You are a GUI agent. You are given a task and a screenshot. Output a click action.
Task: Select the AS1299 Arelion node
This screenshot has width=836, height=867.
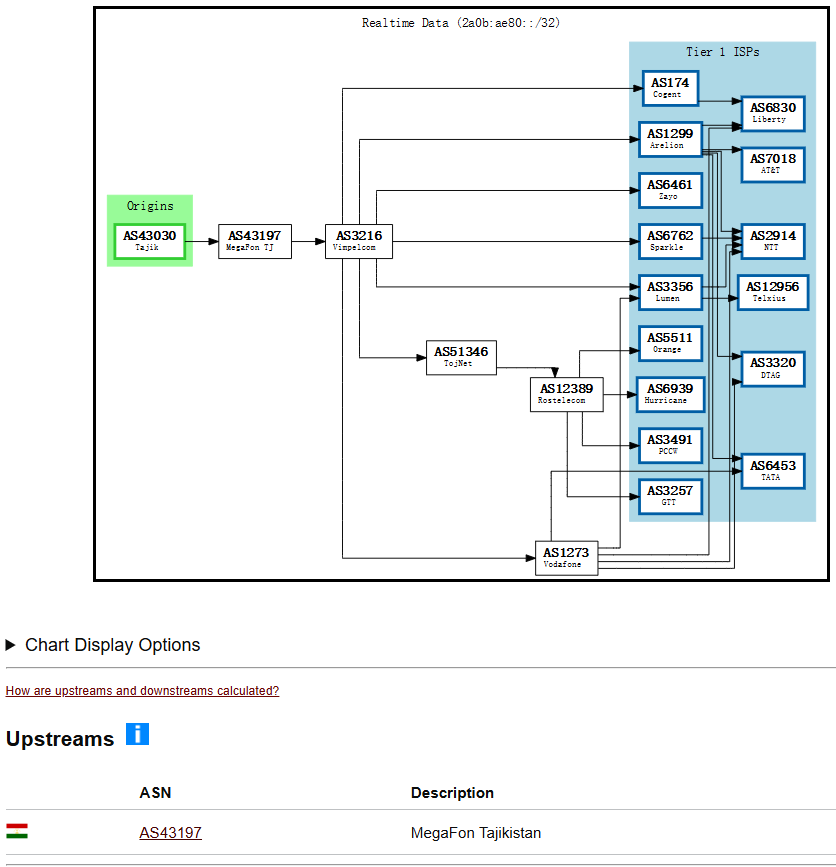(x=671, y=139)
